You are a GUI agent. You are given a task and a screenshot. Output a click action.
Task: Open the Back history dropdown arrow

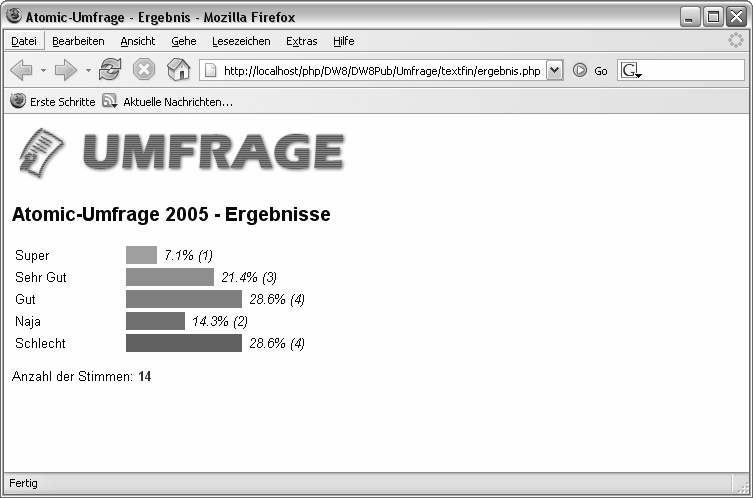43,71
